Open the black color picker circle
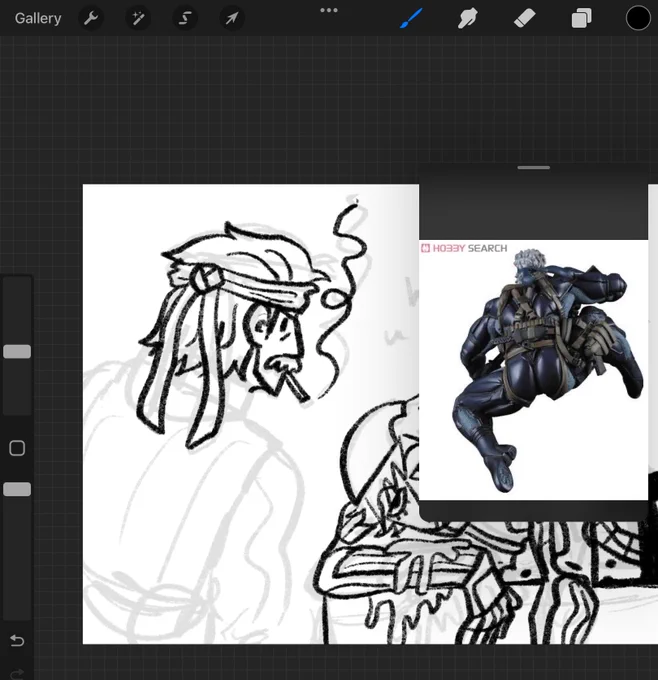 [638, 18]
